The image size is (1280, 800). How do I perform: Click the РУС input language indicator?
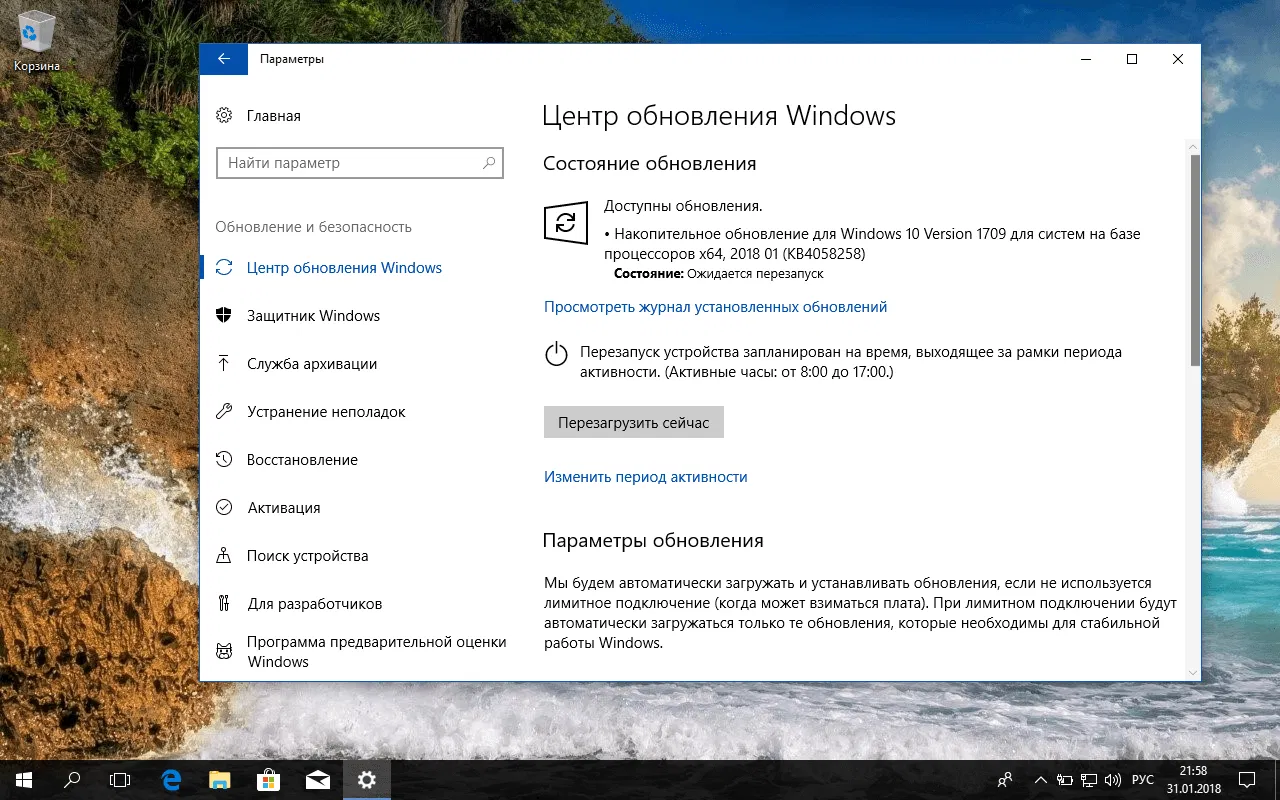[1143, 779]
